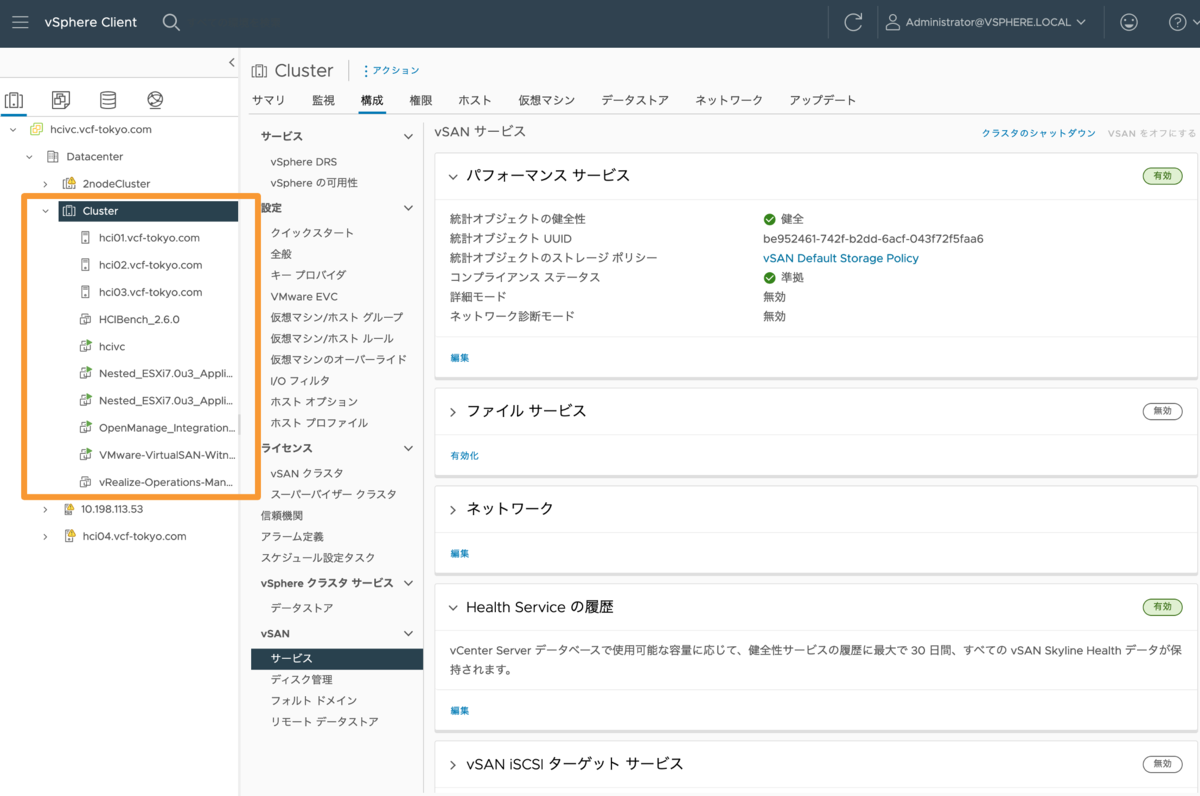This screenshot has height=796, width=1200.
Task: Switch to Storage inventory view
Action: [108, 100]
